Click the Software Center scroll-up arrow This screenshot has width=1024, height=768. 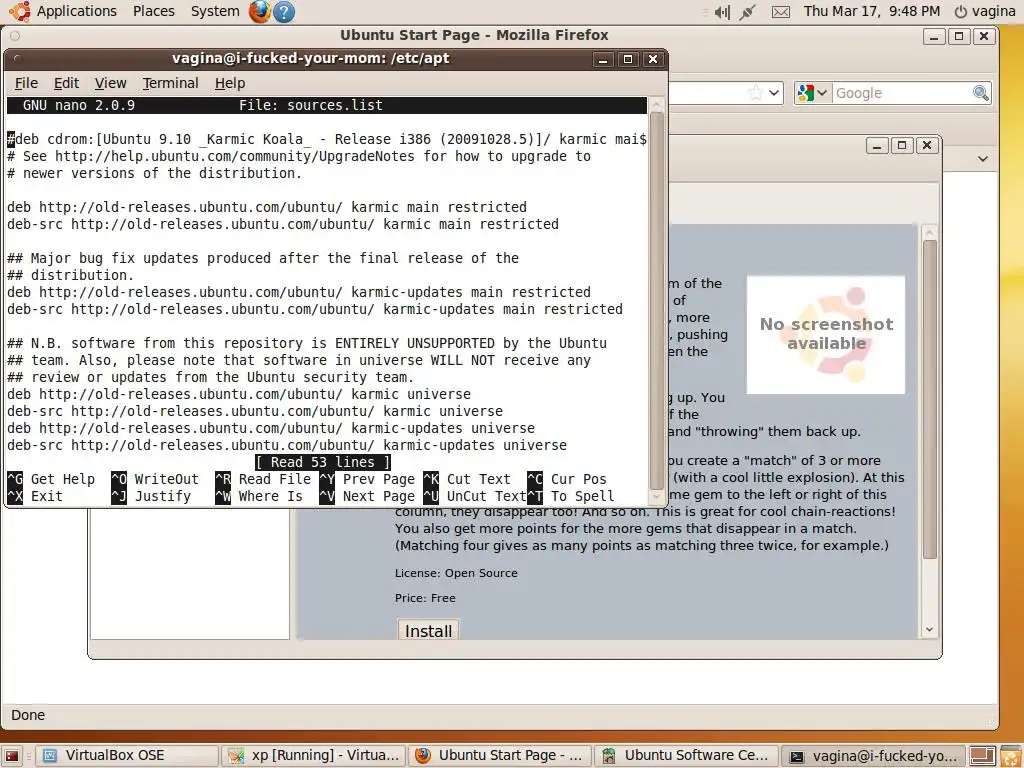[x=930, y=232]
